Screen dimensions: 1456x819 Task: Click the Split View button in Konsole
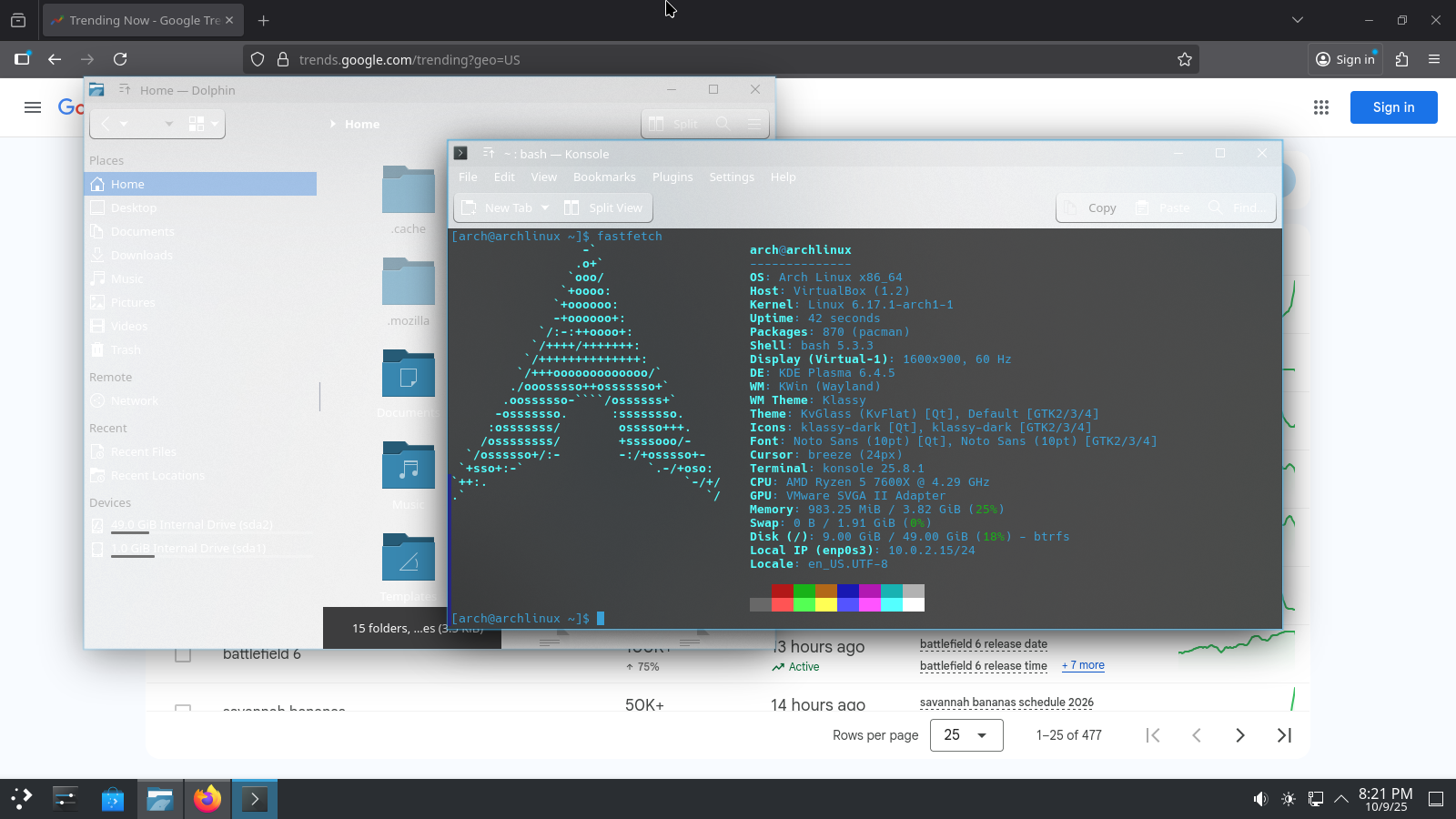point(604,207)
